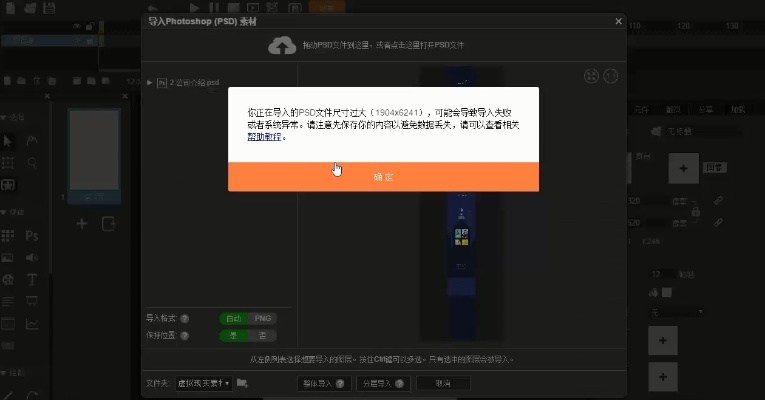
Task: Expand the 2公司介绍.psd tree item
Action: click(150, 83)
